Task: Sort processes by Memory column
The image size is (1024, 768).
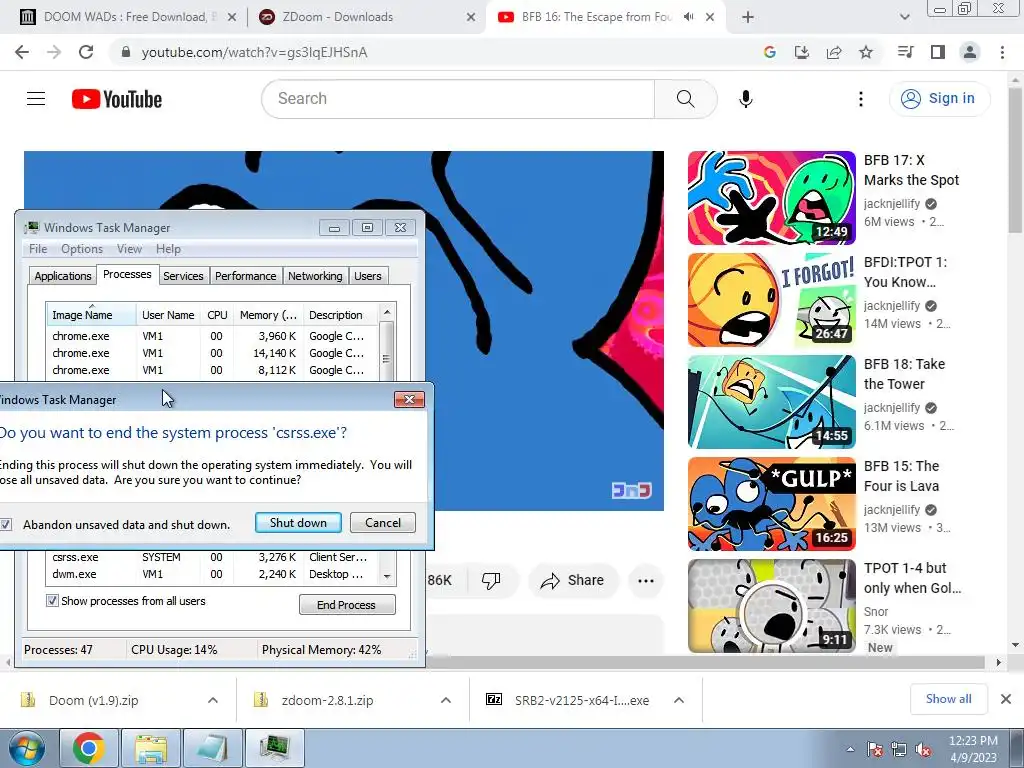Action: 268,315
